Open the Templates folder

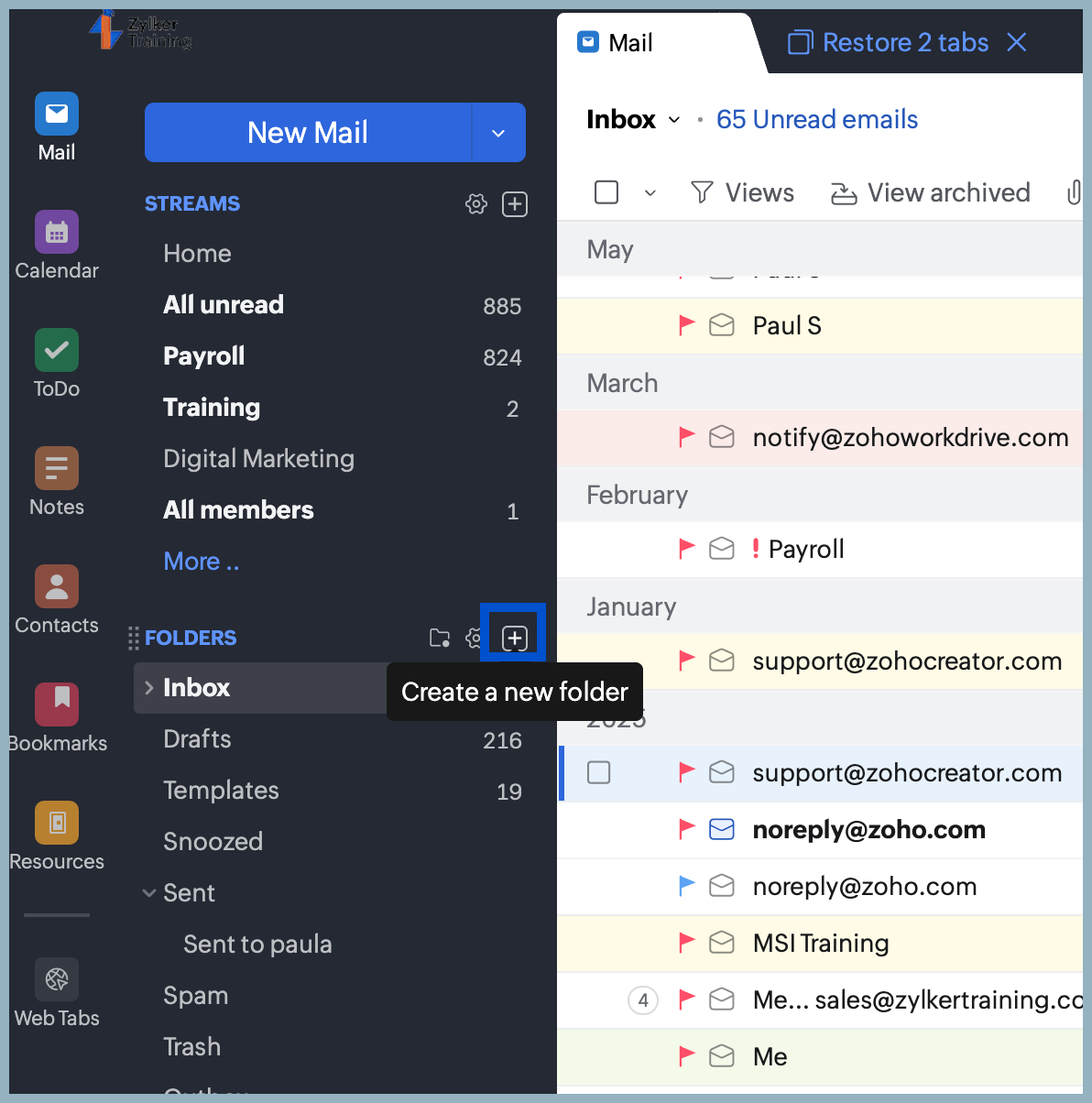click(221, 791)
